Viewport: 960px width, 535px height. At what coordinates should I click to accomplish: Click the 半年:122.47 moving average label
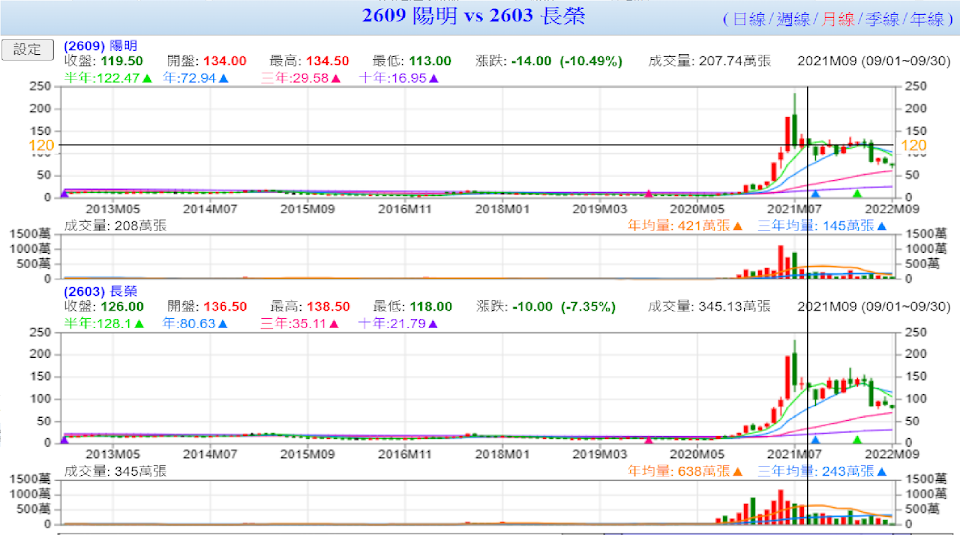[x=108, y=78]
